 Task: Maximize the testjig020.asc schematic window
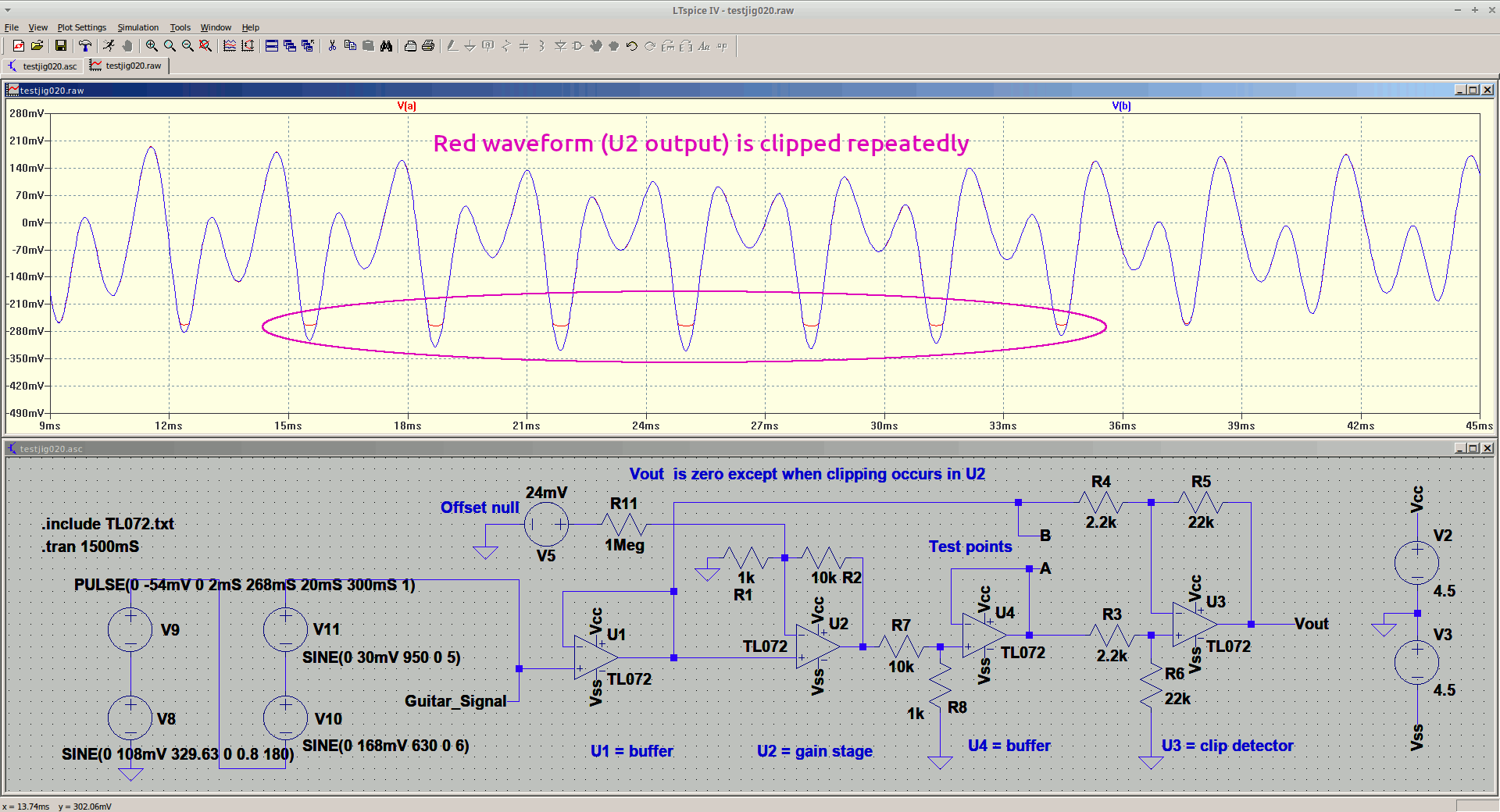pyautogui.click(x=1473, y=448)
